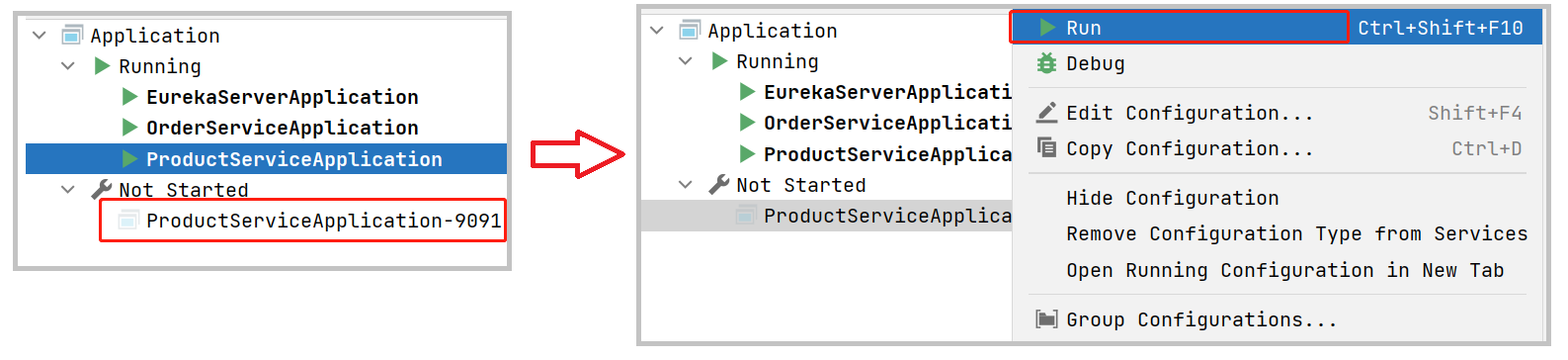Click the Not Started label in right panel
The width and height of the screenshot is (1568, 360).
801,185
